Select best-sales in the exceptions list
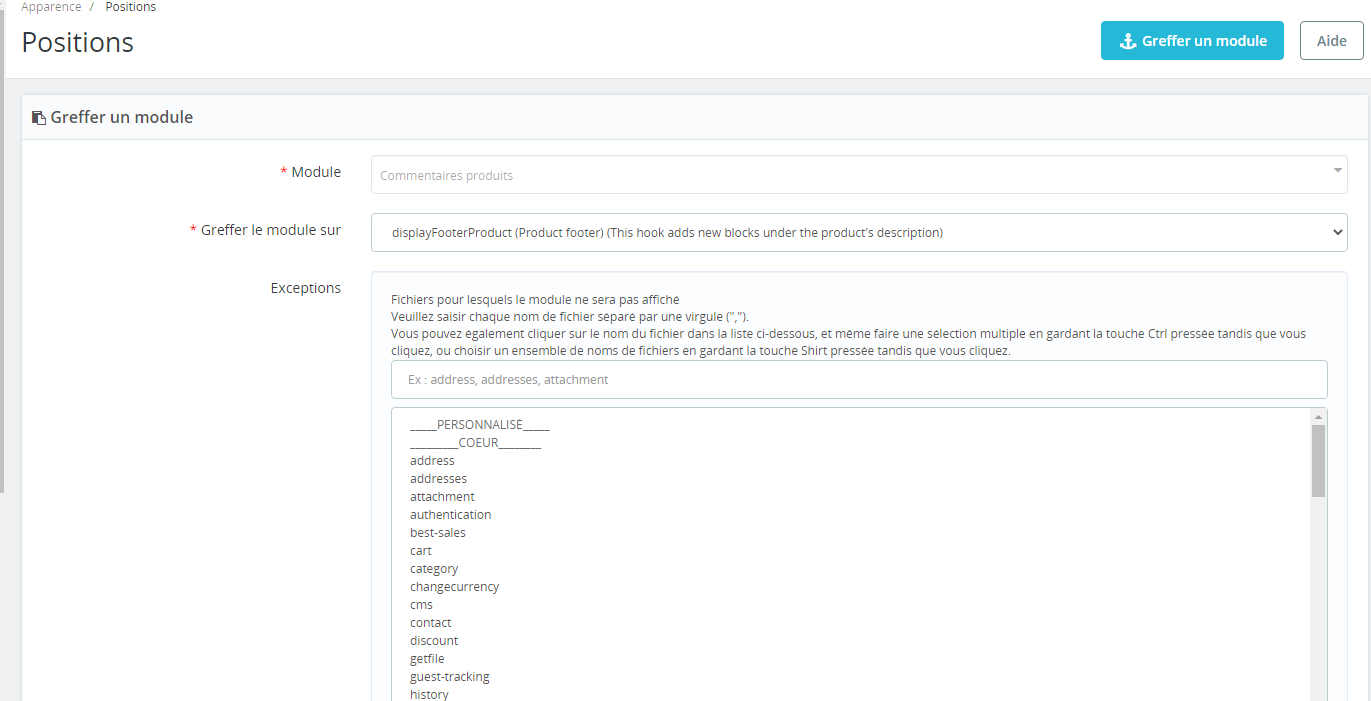Image resolution: width=1371 pixels, height=701 pixels. click(x=438, y=533)
